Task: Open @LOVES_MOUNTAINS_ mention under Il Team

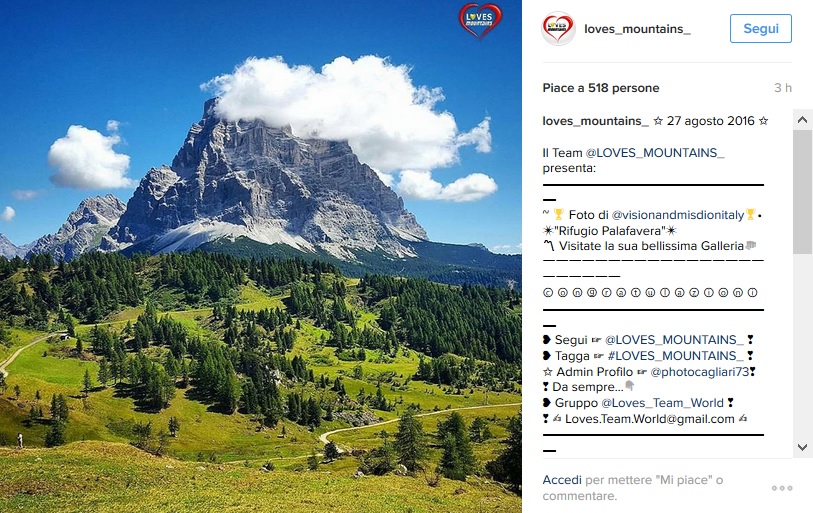Action: click(655, 153)
